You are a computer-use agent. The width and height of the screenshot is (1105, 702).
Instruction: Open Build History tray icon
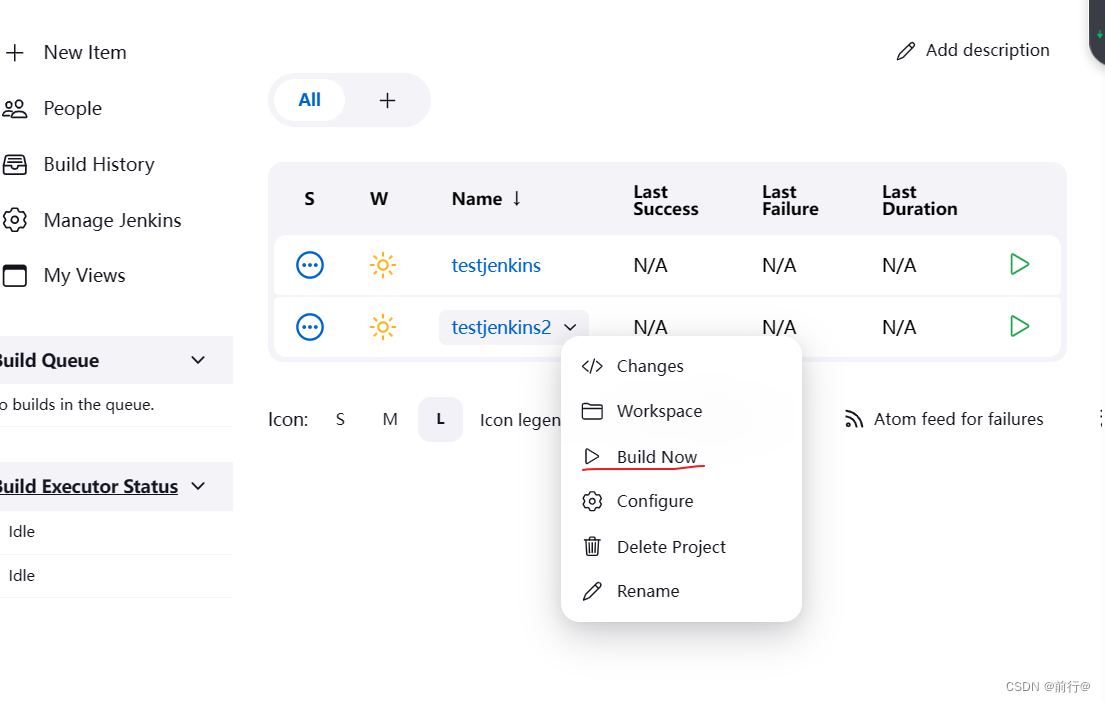pos(15,164)
